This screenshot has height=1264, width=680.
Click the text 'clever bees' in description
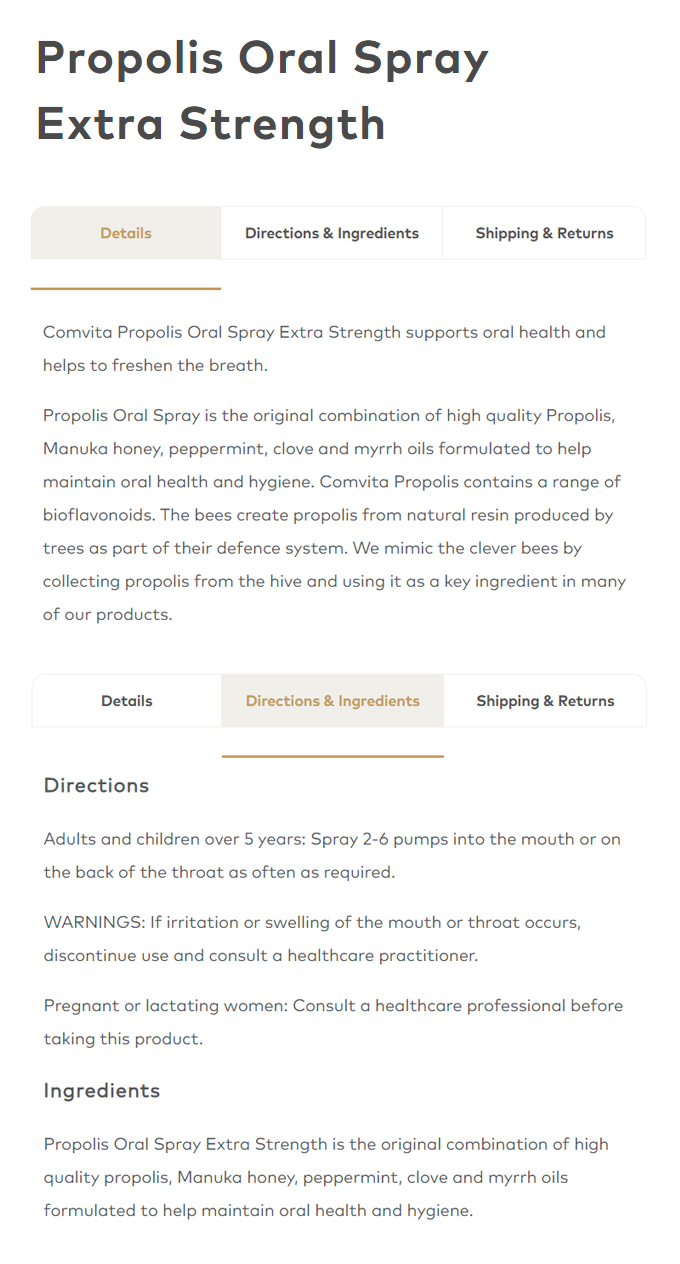coord(488,548)
